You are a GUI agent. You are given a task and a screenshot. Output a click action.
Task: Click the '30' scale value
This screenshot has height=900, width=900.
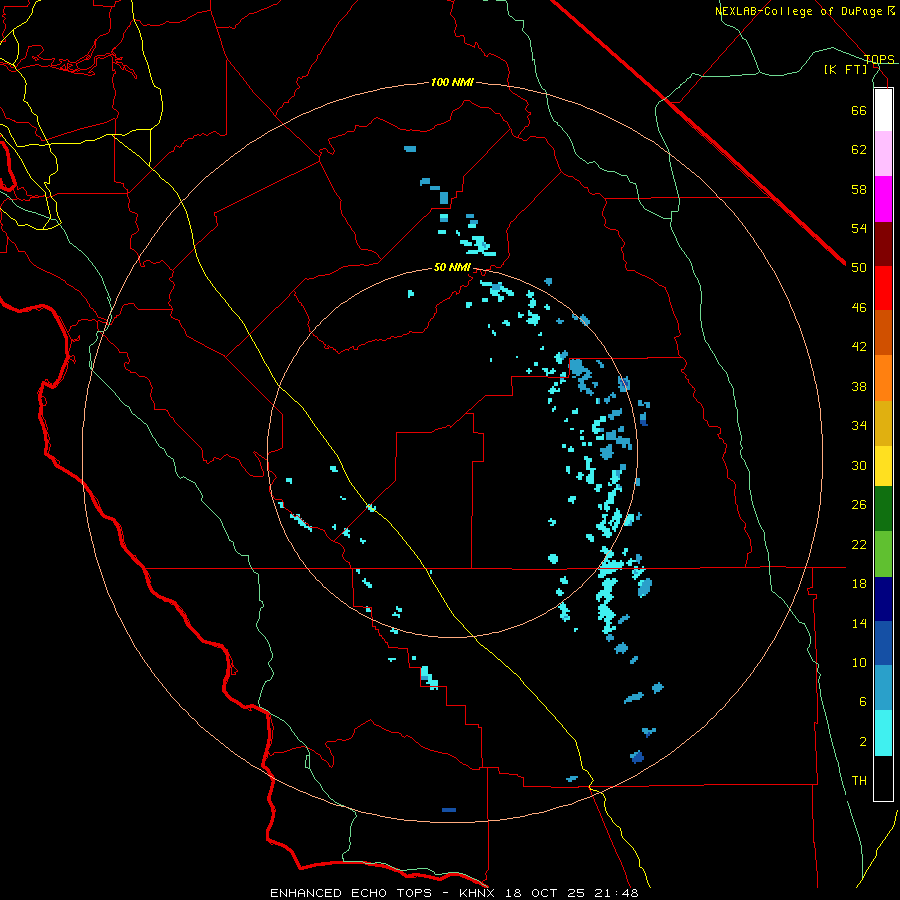(859, 465)
